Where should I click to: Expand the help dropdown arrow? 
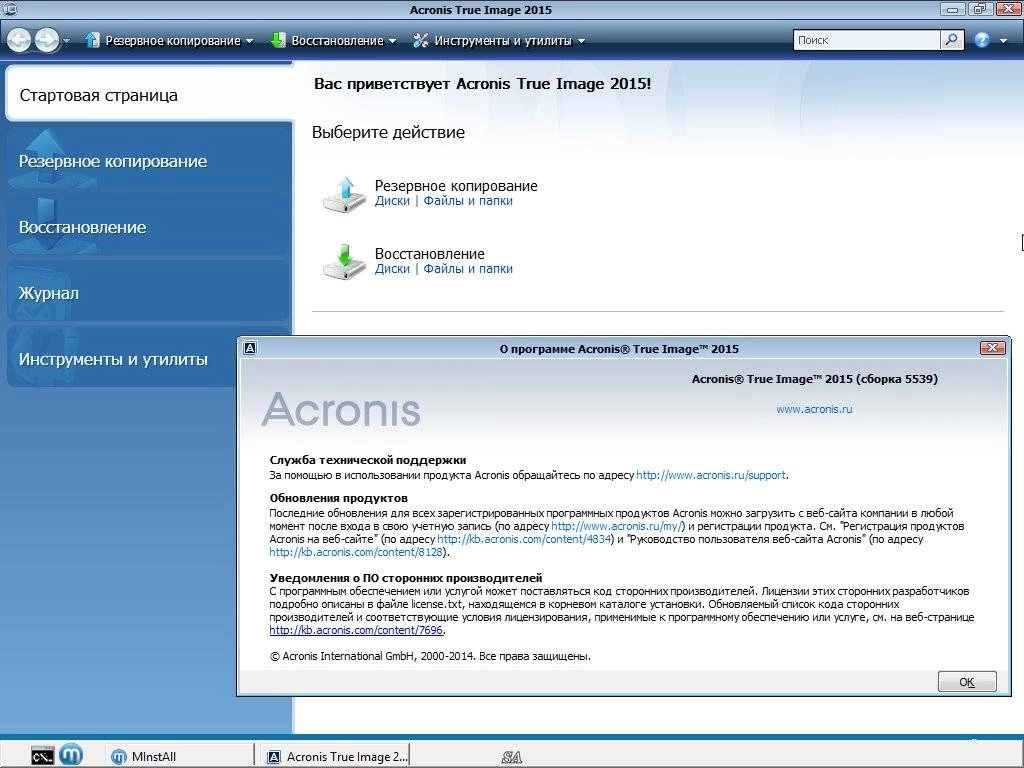tap(1004, 41)
